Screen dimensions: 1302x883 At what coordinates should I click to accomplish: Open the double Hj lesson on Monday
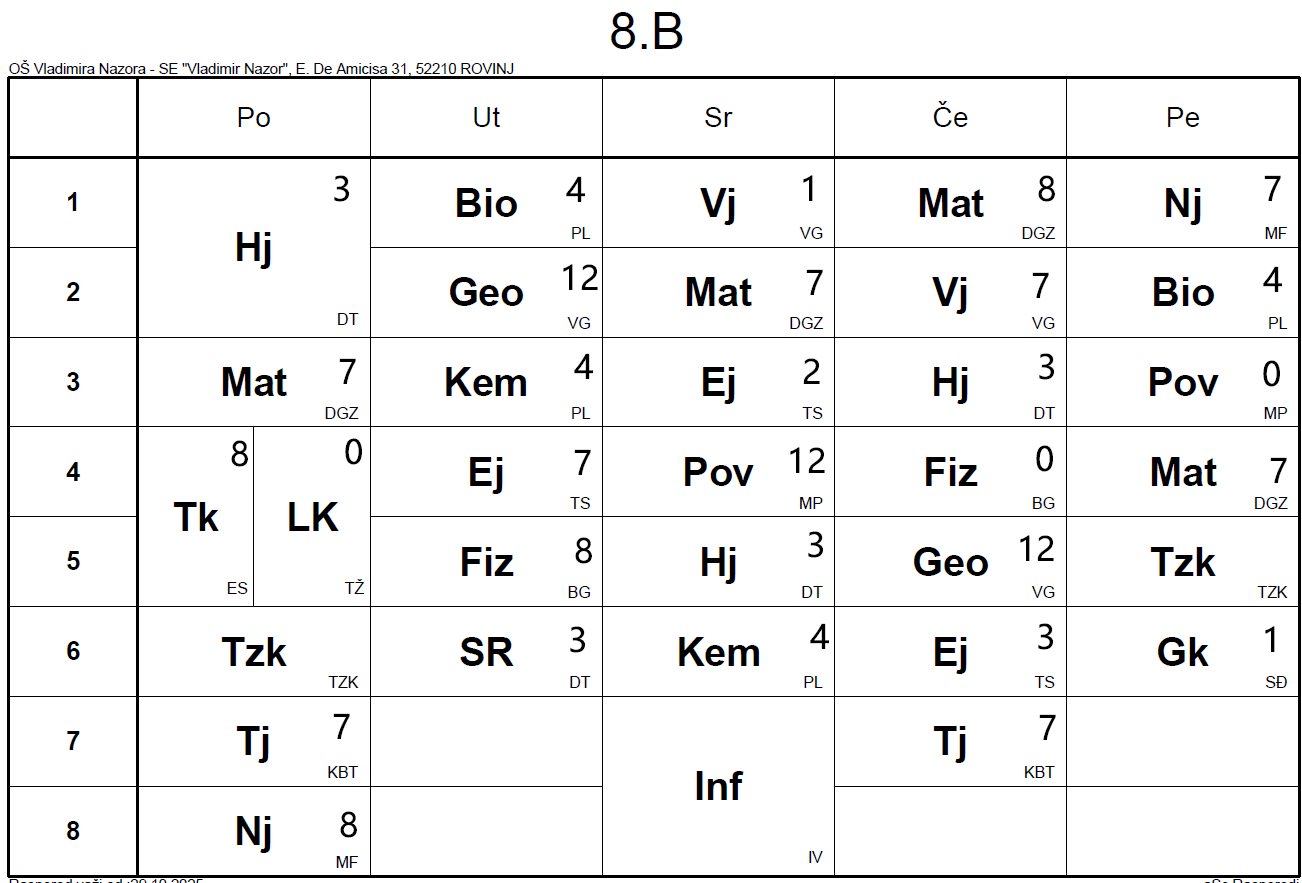click(x=254, y=247)
